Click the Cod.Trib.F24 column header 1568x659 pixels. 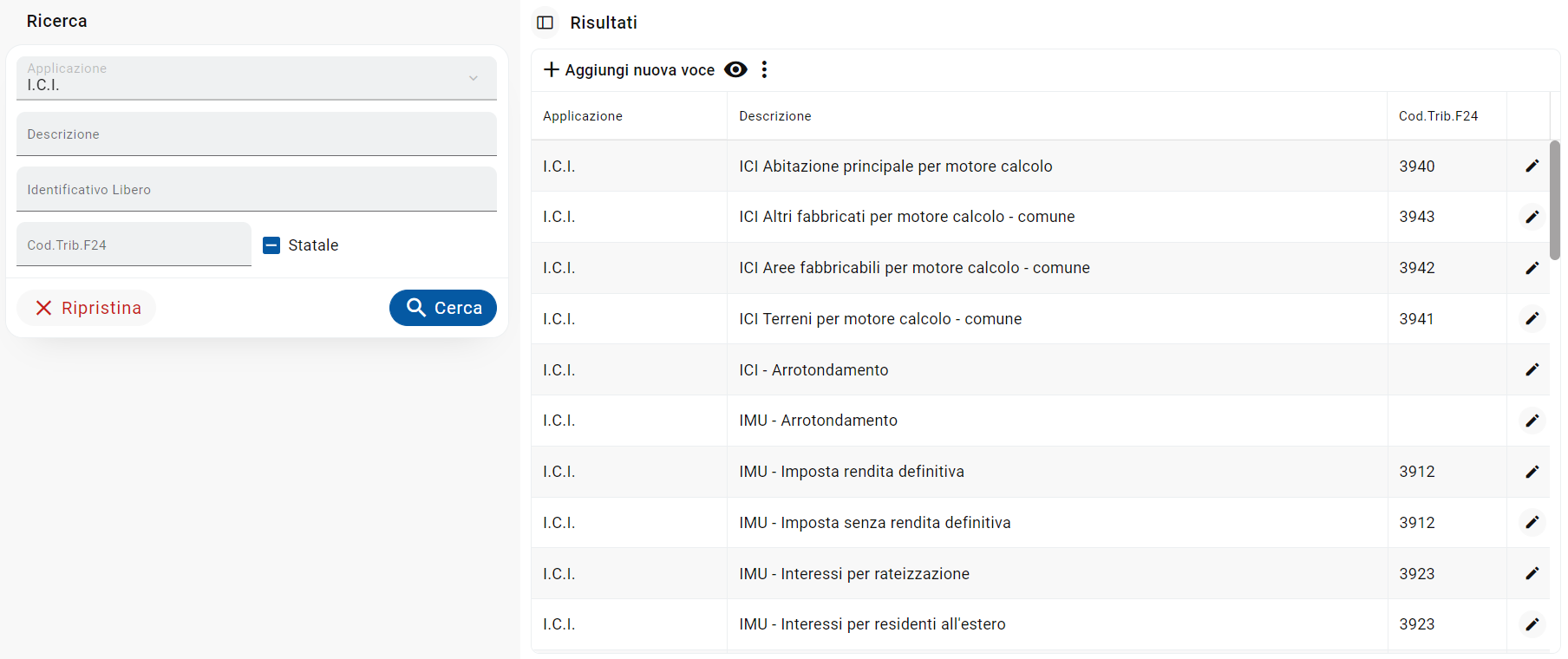[1438, 116]
